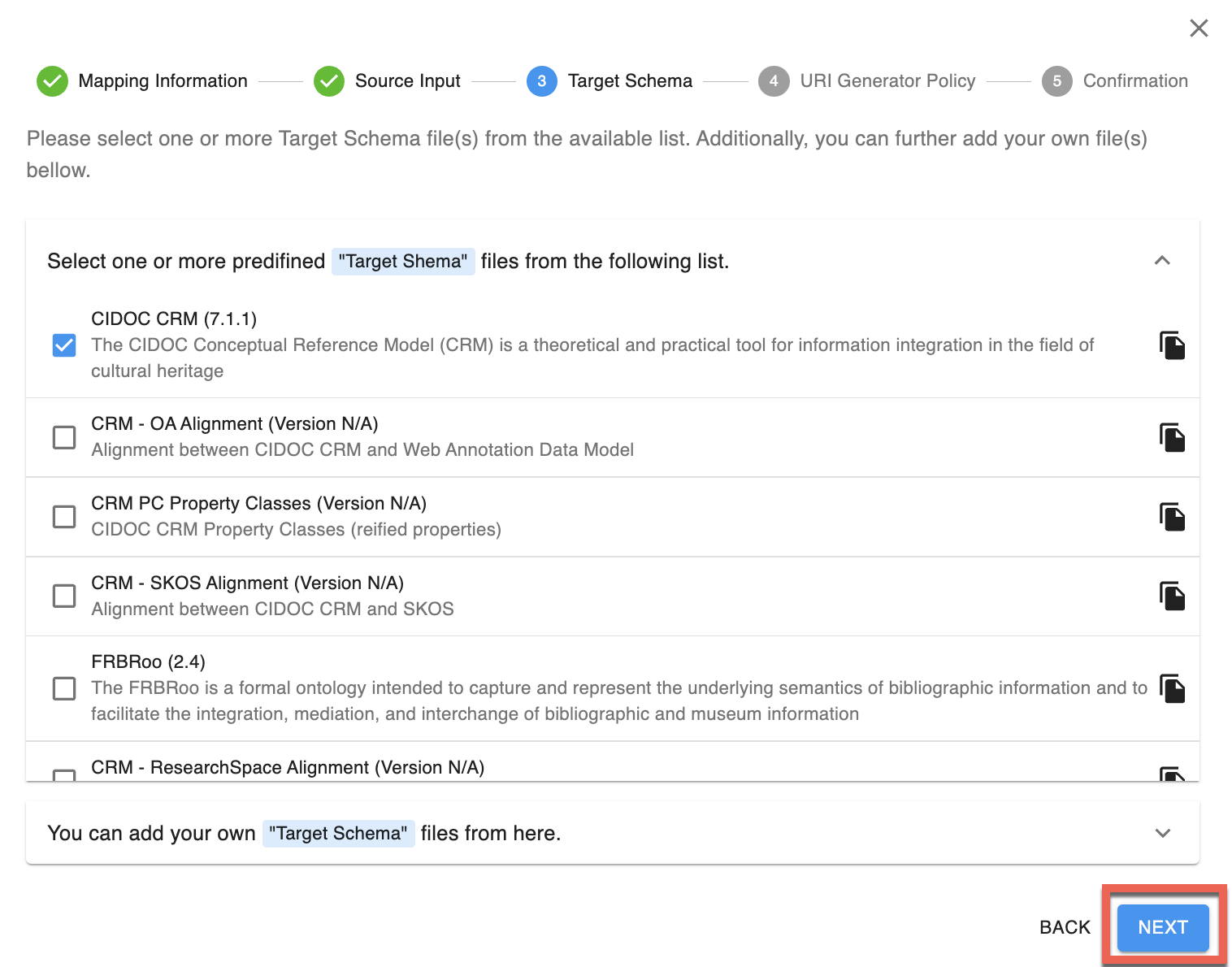
Task: Select the FRBRoo (2.4) checkbox
Action: coord(64,688)
